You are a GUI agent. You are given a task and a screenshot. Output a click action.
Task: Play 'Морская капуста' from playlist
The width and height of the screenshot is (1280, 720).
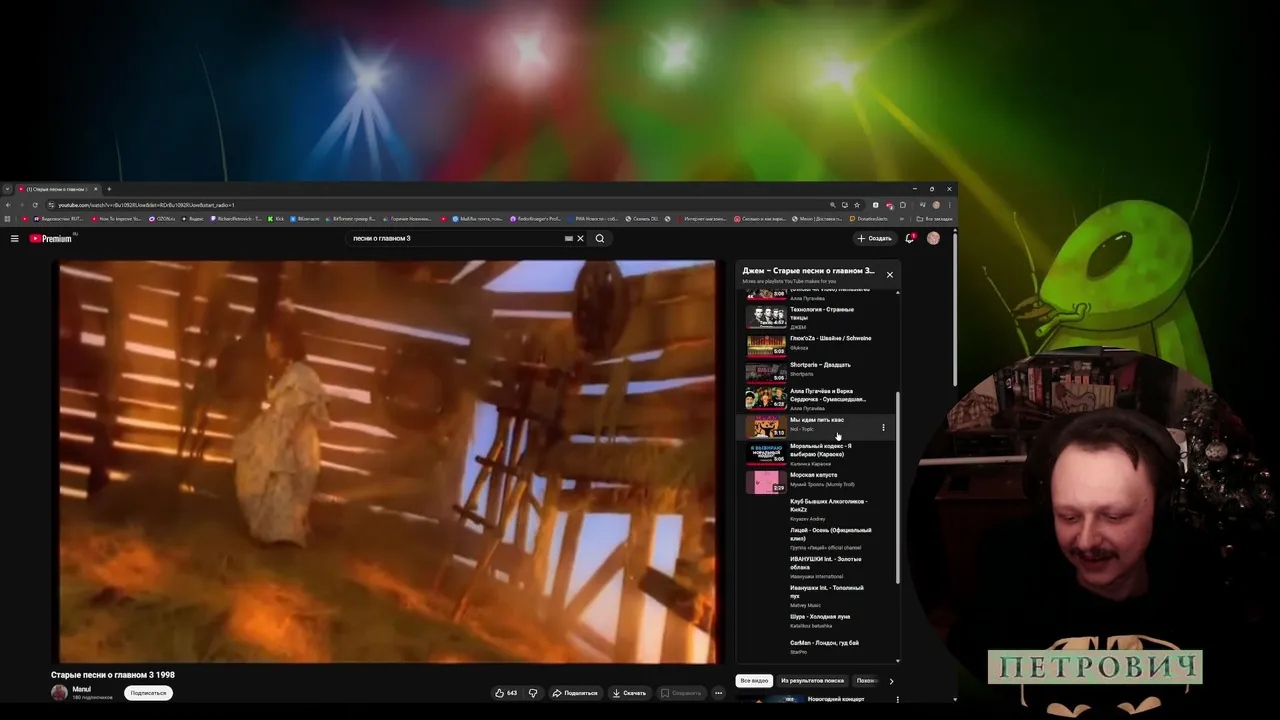point(820,481)
